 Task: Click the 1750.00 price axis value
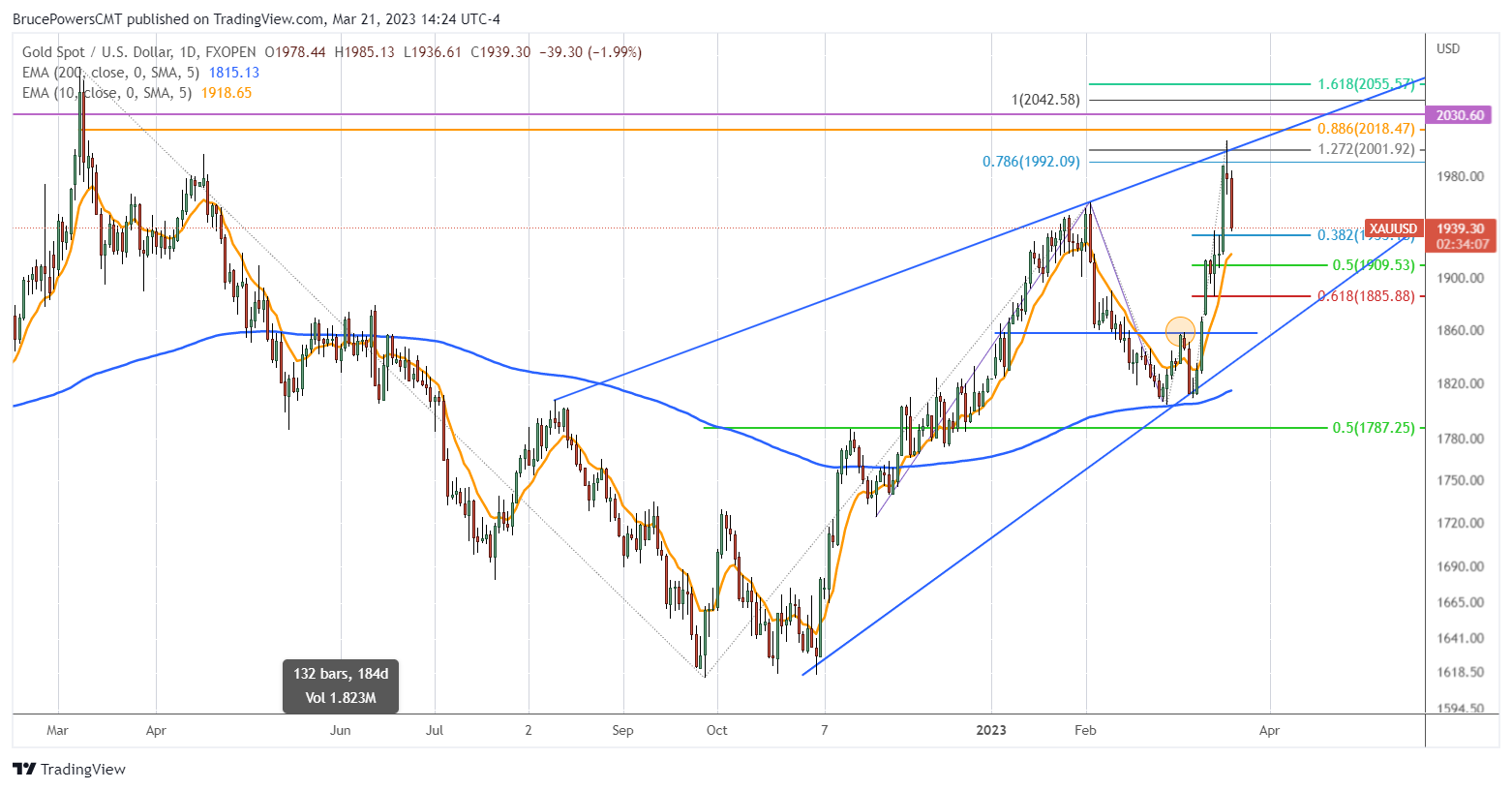tap(1460, 480)
